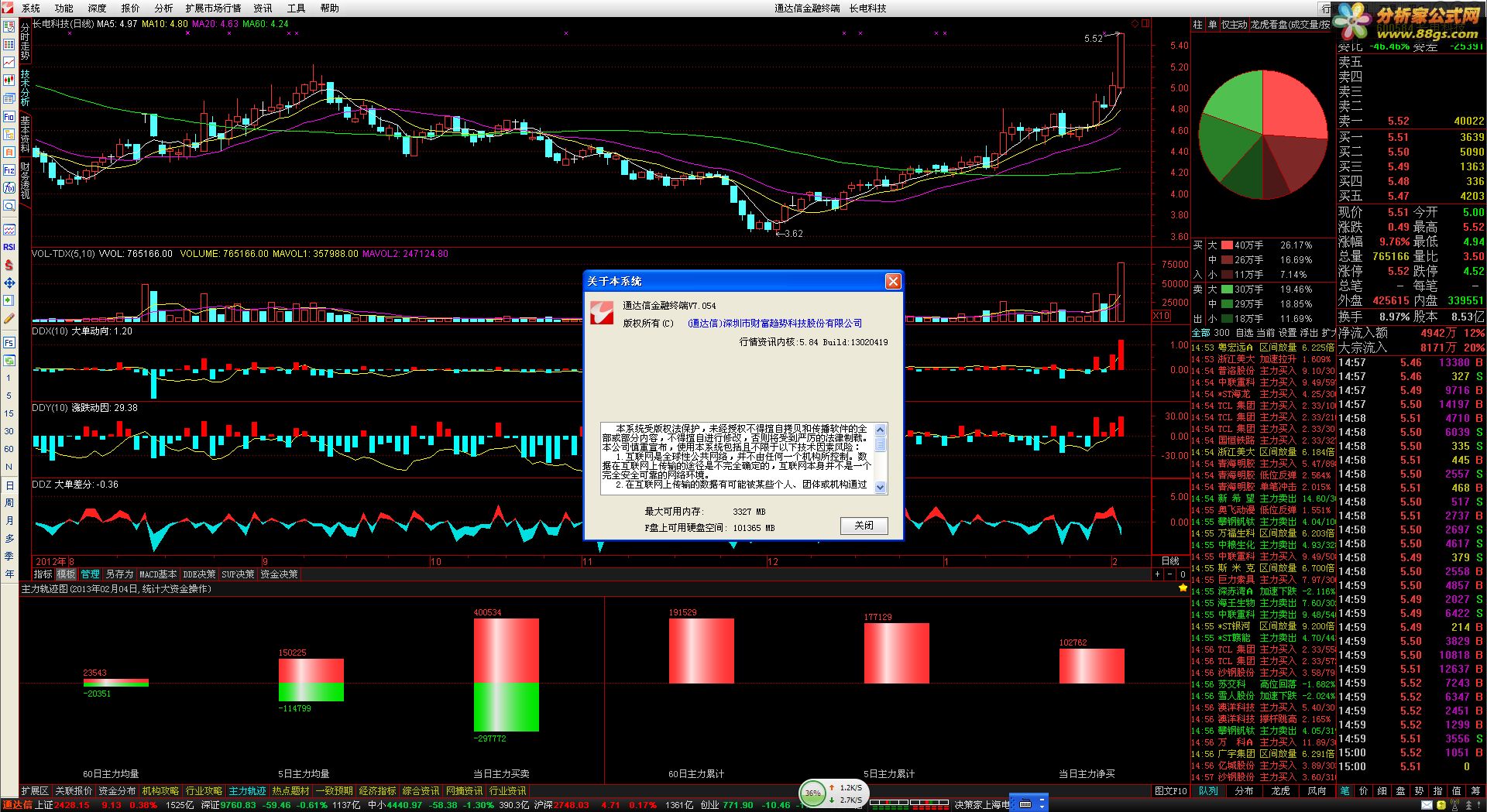Open the 帮助 menu
The image size is (1487, 812).
(x=330, y=9)
